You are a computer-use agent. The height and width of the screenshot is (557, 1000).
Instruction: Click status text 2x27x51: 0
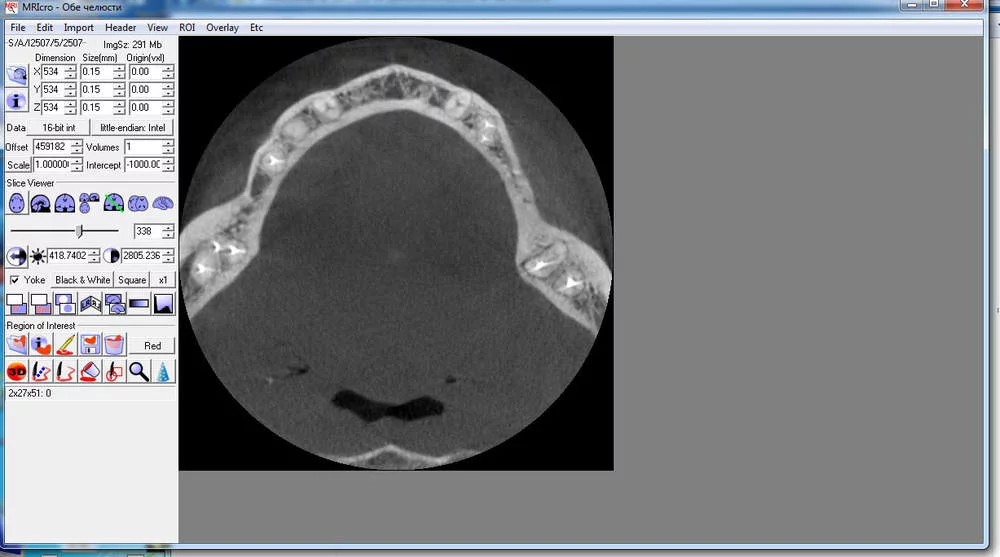coord(29,394)
